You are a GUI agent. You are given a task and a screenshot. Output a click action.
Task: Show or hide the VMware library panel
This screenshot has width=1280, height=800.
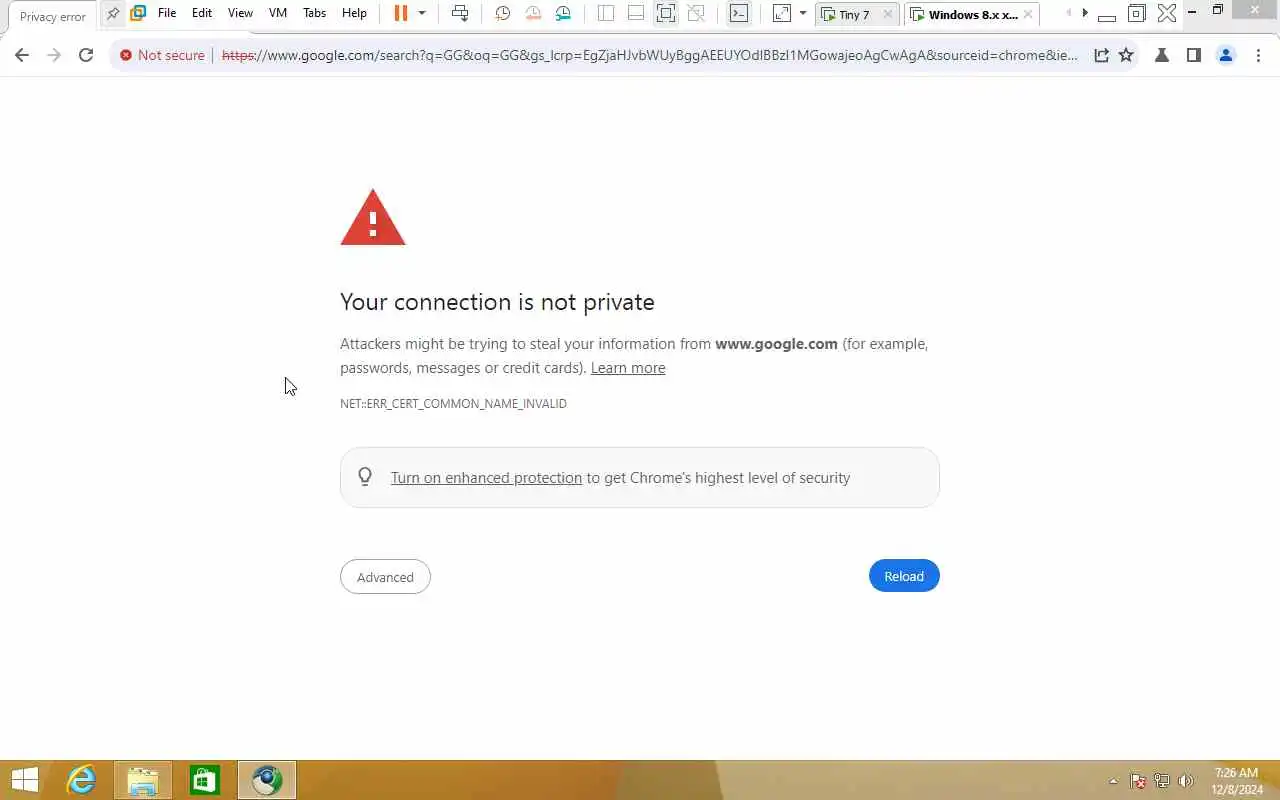[606, 14]
